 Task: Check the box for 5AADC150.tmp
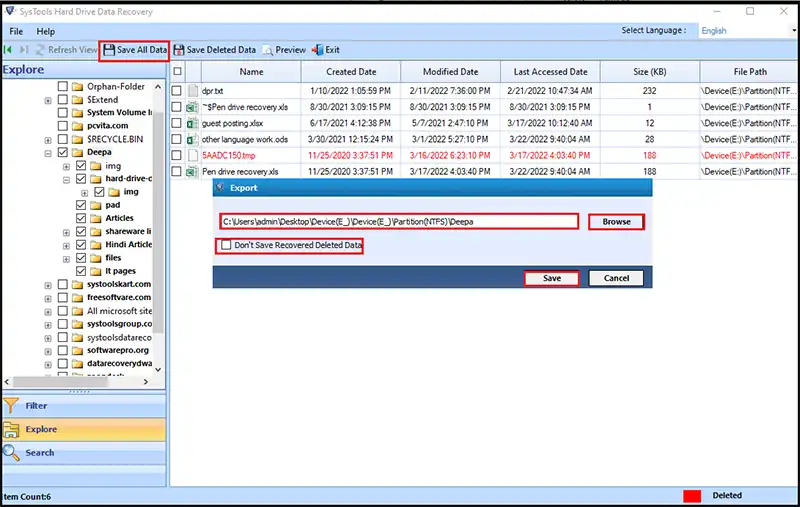pos(177,156)
